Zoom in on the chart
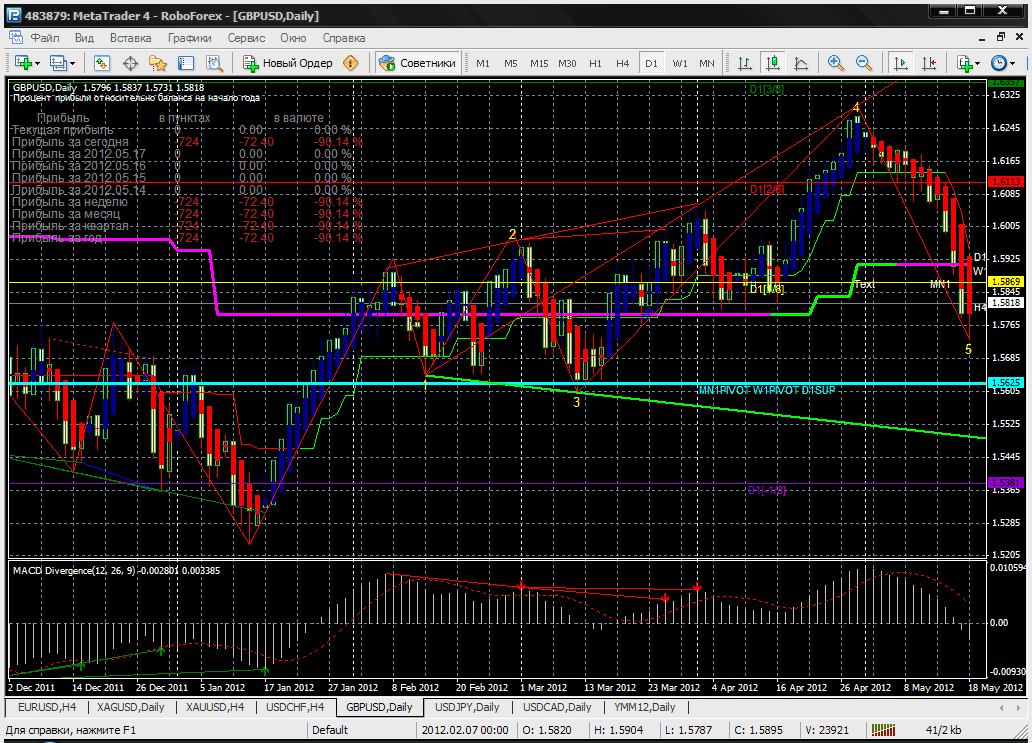 (836, 63)
